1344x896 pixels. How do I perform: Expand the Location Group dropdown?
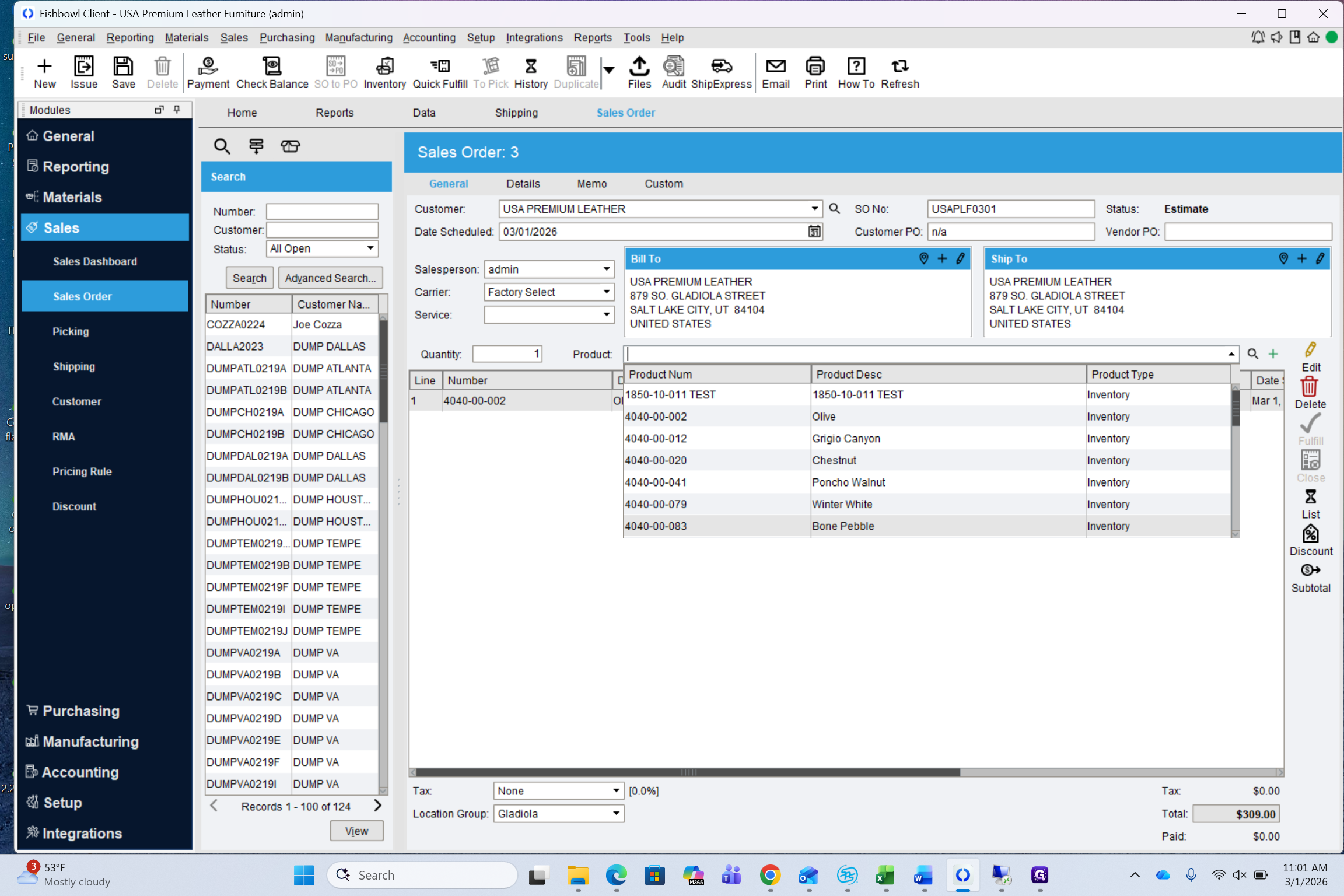coord(616,813)
